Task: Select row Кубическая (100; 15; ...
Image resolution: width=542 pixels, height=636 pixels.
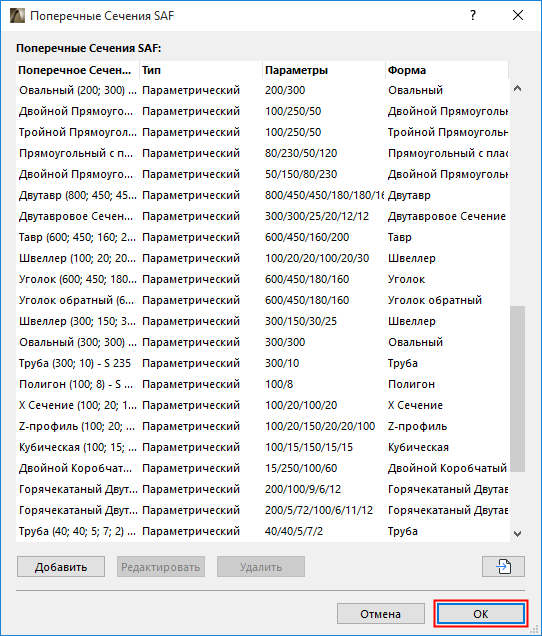Action: tap(262, 447)
